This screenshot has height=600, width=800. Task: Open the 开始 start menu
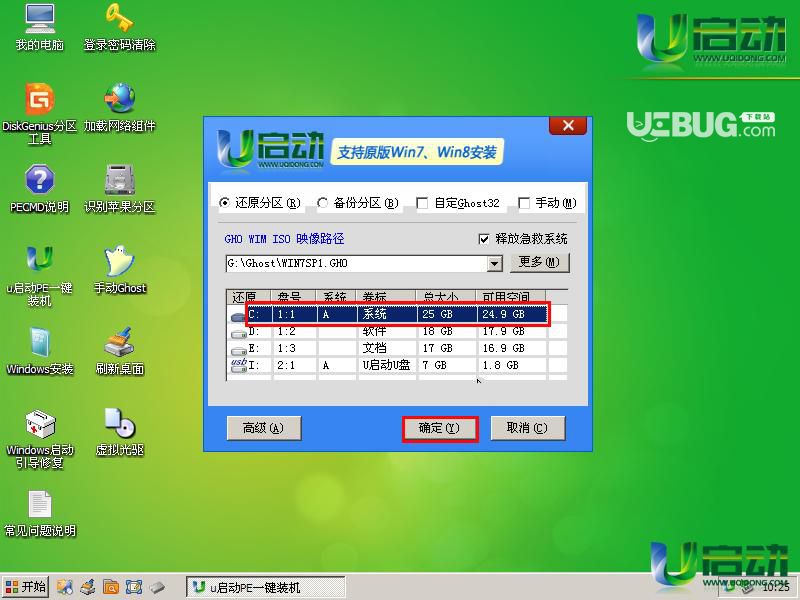point(26,587)
